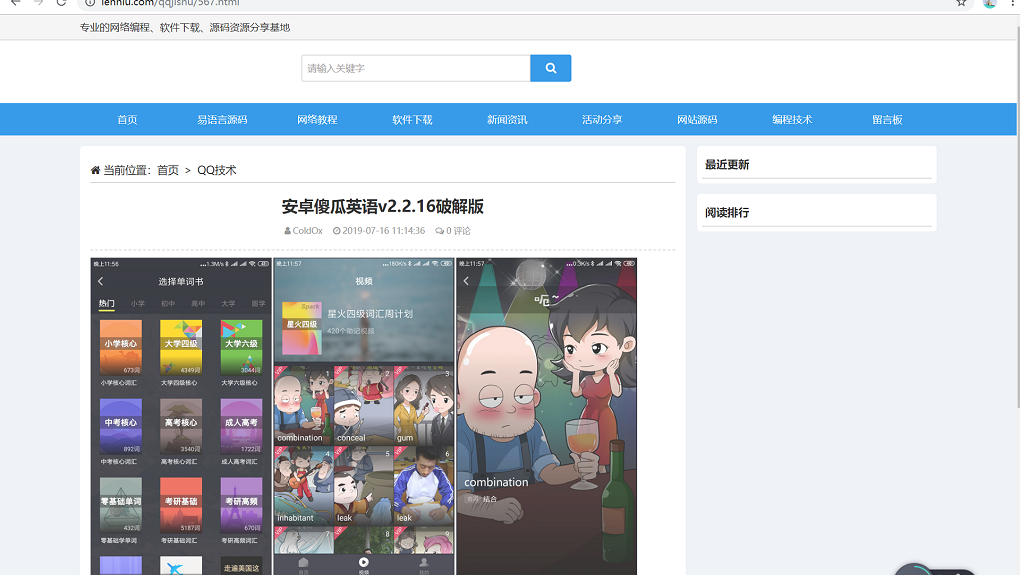Open the 留言板 navigation item

click(x=887, y=120)
